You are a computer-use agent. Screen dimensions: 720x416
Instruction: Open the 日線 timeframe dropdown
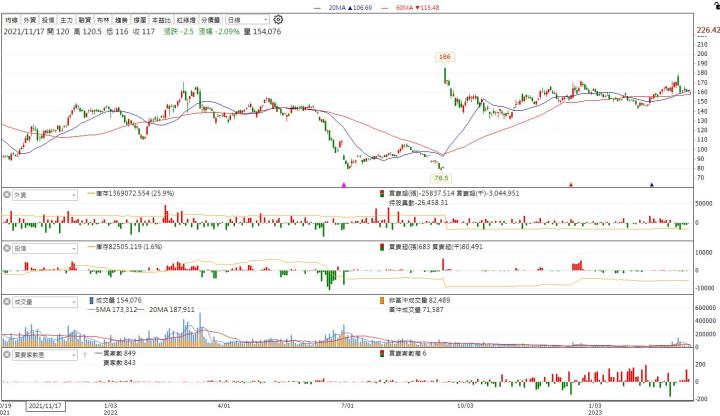(246, 19)
